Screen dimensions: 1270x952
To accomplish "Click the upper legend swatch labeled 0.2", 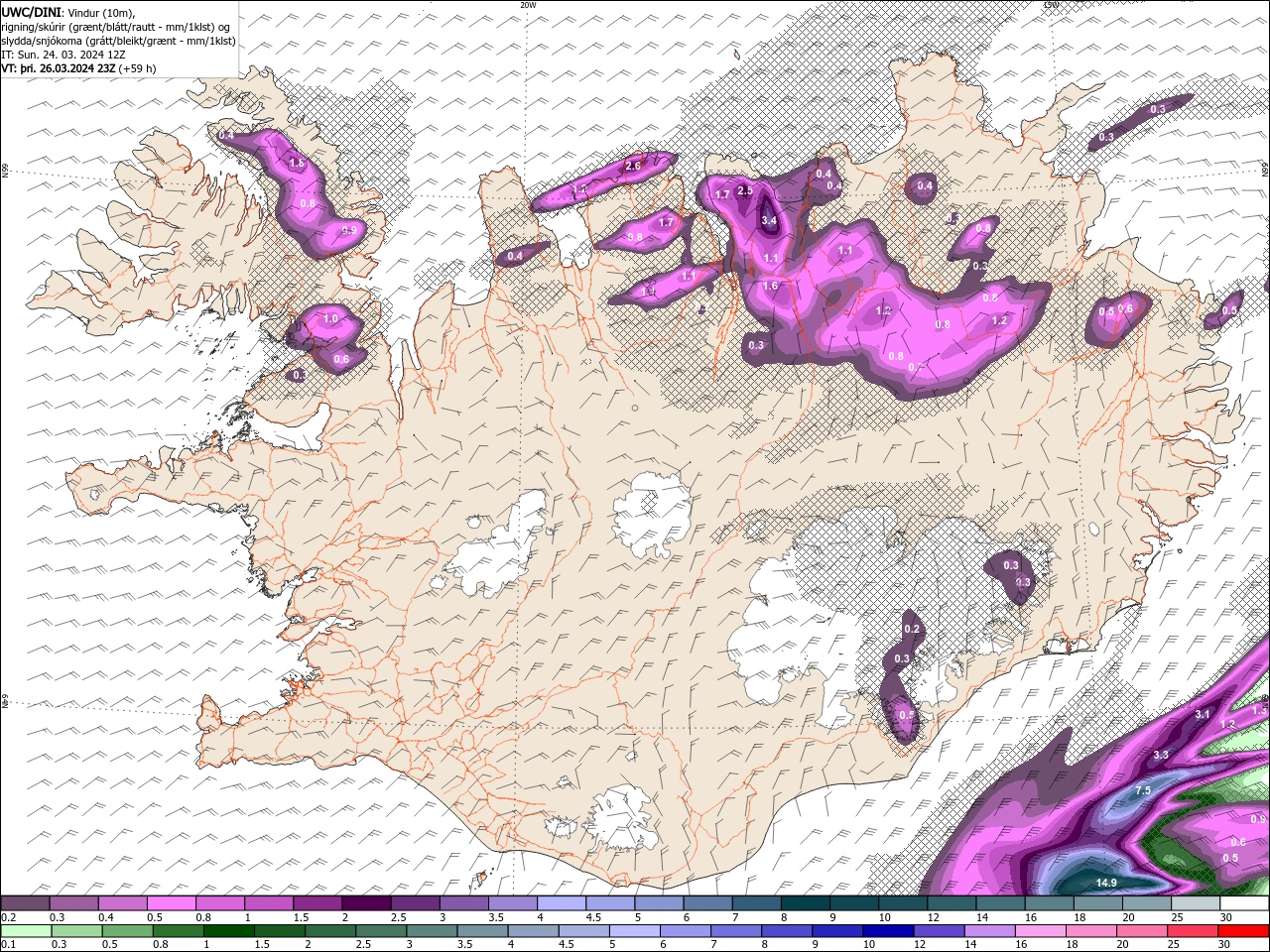I will point(25,903).
